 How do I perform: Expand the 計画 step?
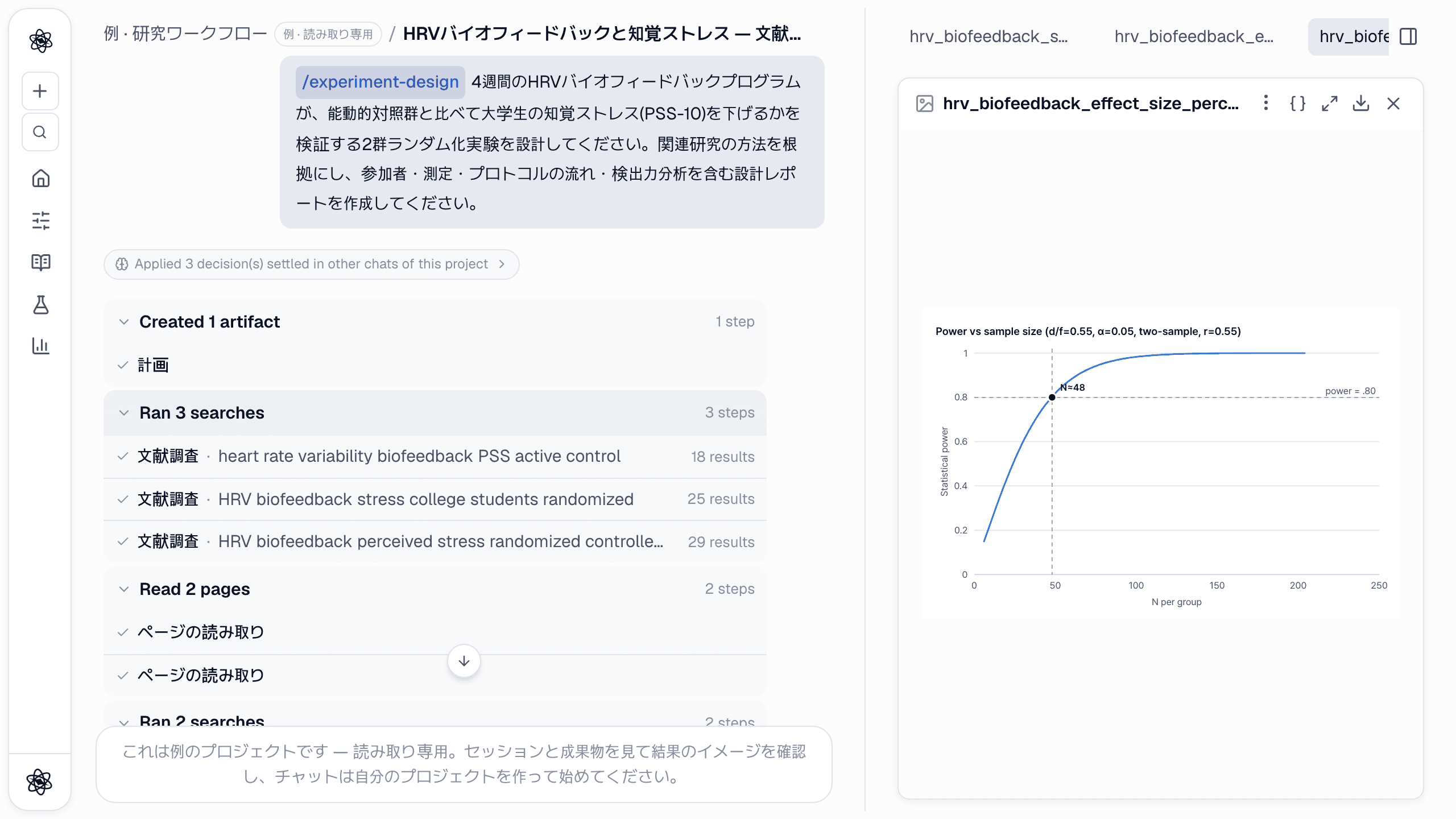coord(435,365)
